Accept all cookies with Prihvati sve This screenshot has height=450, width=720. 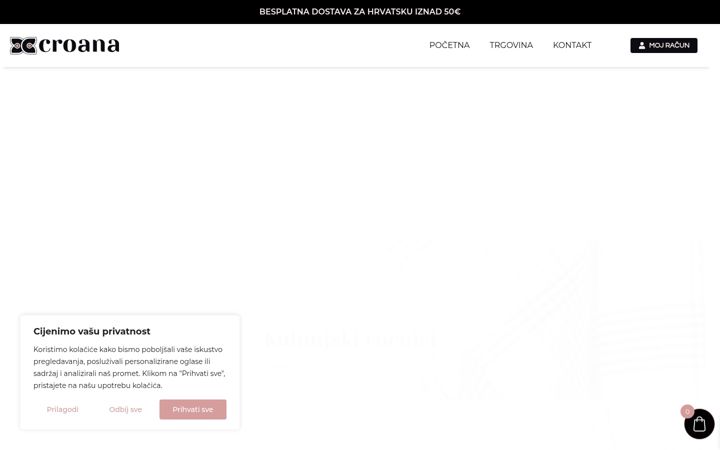(193, 409)
